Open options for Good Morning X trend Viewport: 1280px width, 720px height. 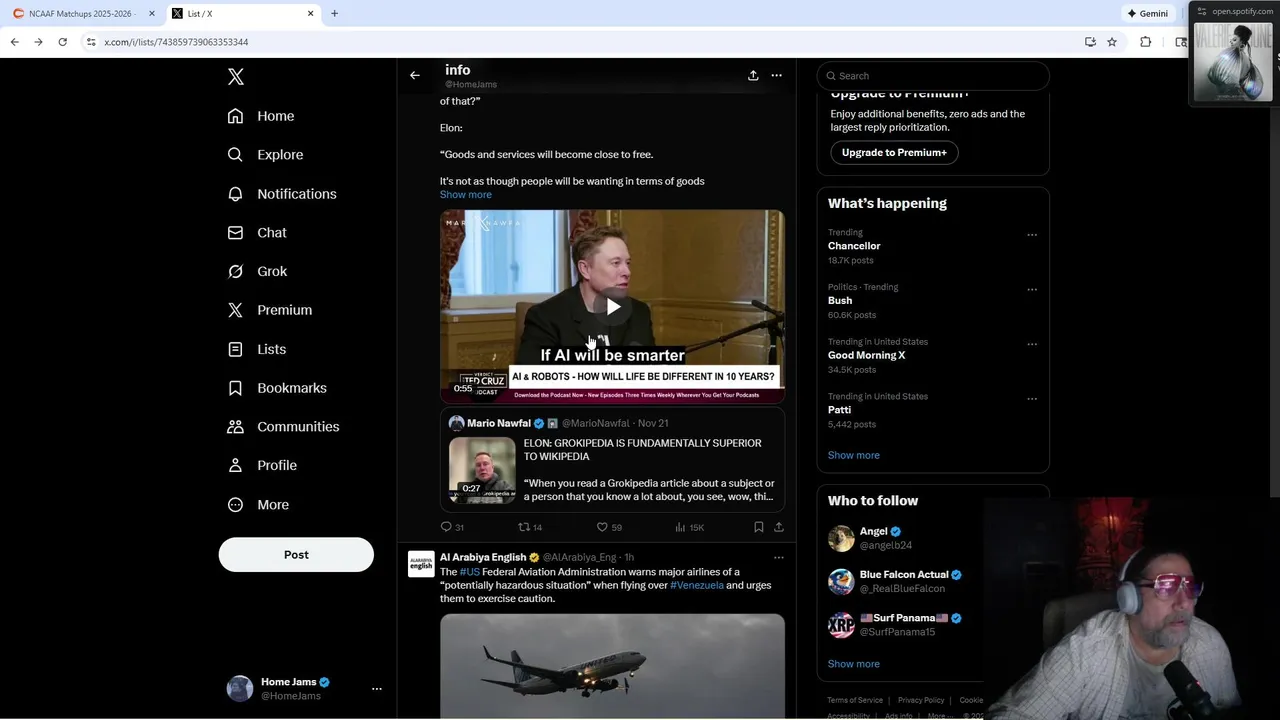1032,344
